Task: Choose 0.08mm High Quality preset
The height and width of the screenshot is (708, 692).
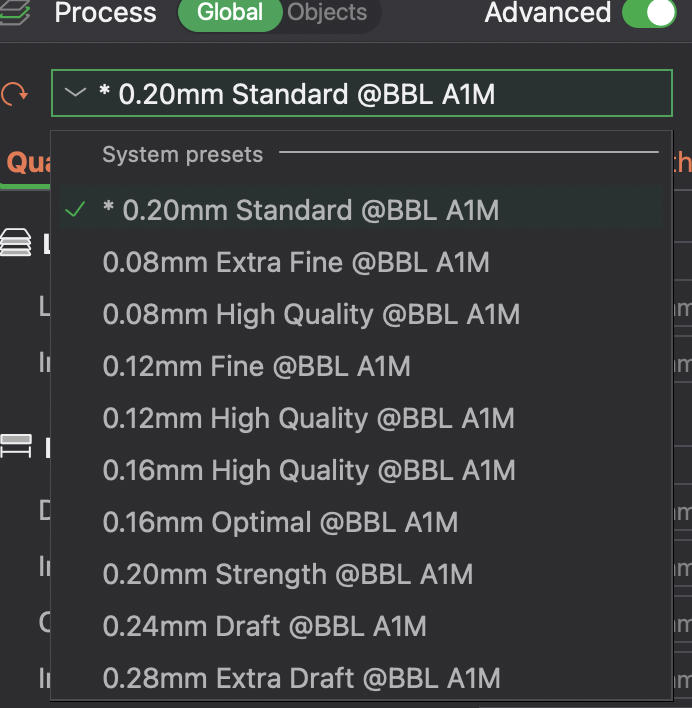Action: (311, 314)
